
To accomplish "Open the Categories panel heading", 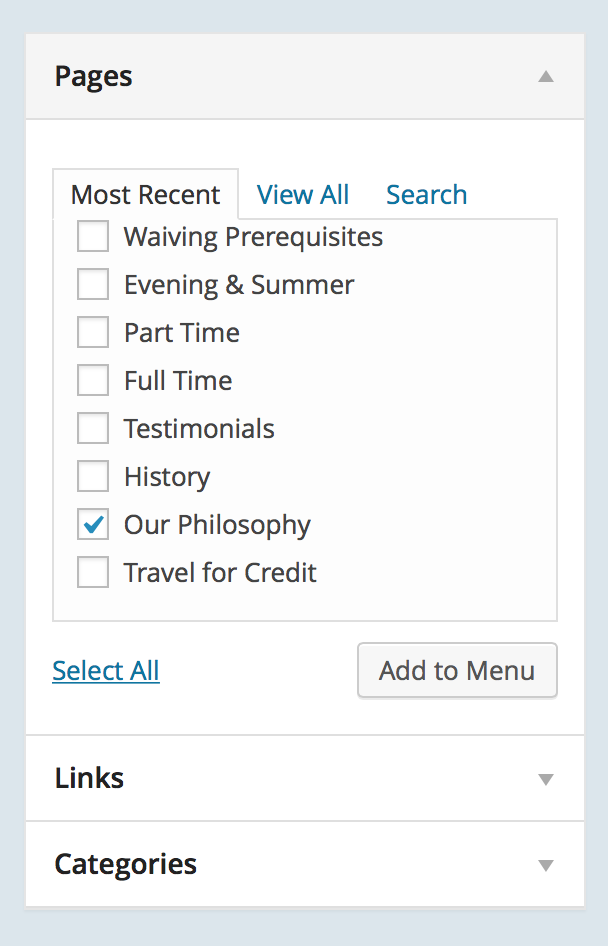I will coord(126,864).
